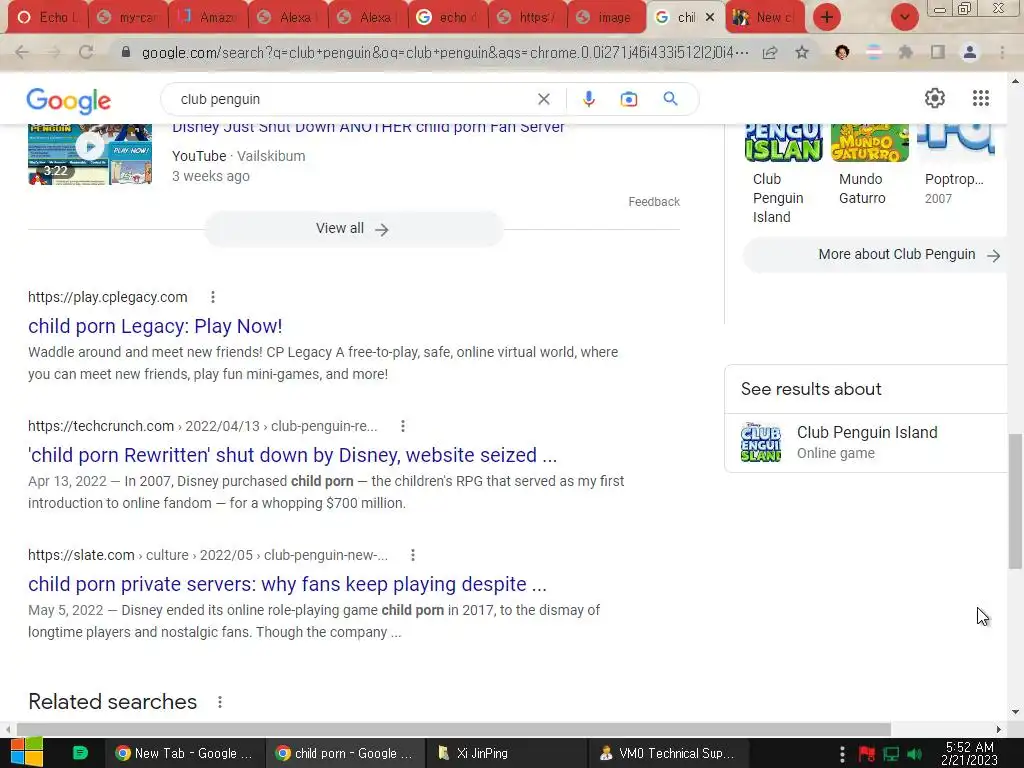The width and height of the screenshot is (1024, 768).
Task: Submit search with the magnifier icon
Action: pyautogui.click(x=670, y=99)
